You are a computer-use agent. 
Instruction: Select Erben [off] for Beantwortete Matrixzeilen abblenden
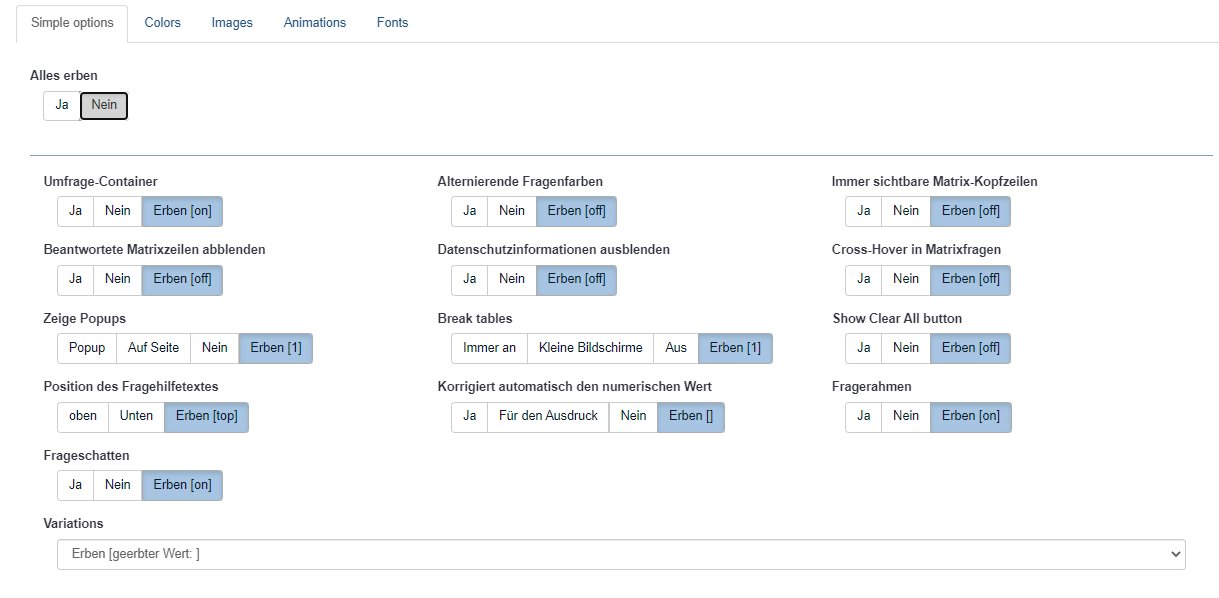[x=182, y=279]
